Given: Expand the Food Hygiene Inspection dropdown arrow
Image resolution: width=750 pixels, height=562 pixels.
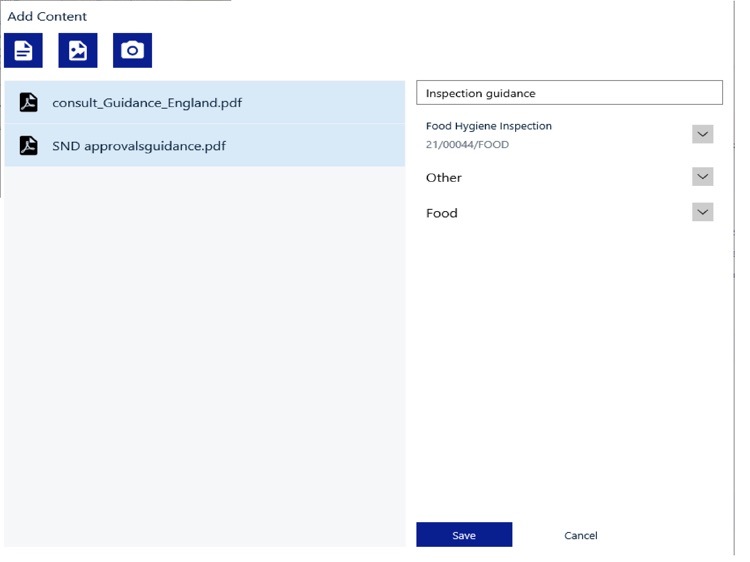Looking at the screenshot, I should [703, 134].
